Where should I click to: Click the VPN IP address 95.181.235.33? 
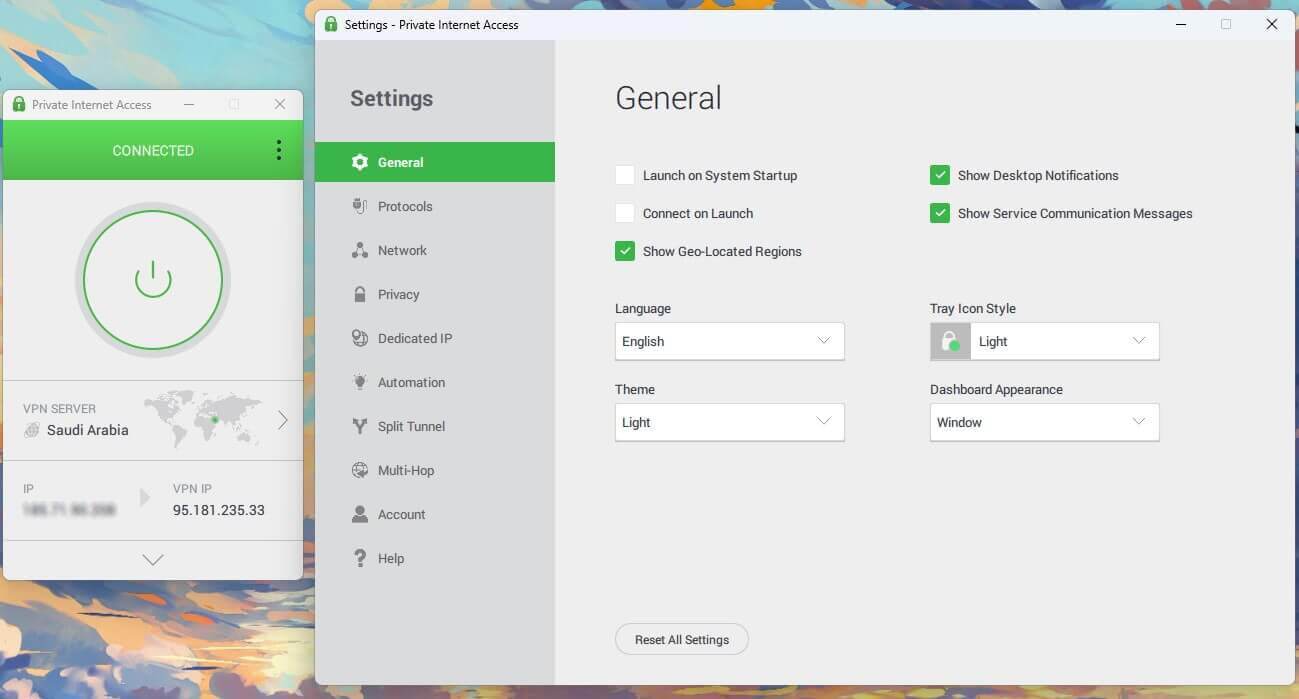[219, 510]
